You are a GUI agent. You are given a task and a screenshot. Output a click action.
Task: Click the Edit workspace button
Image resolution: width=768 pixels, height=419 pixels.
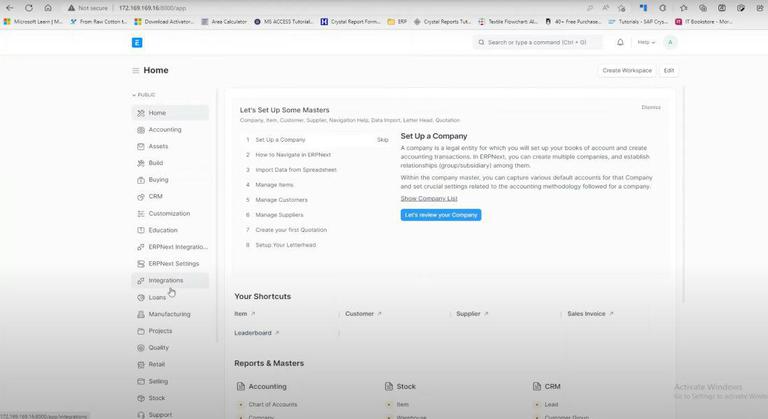click(669, 71)
